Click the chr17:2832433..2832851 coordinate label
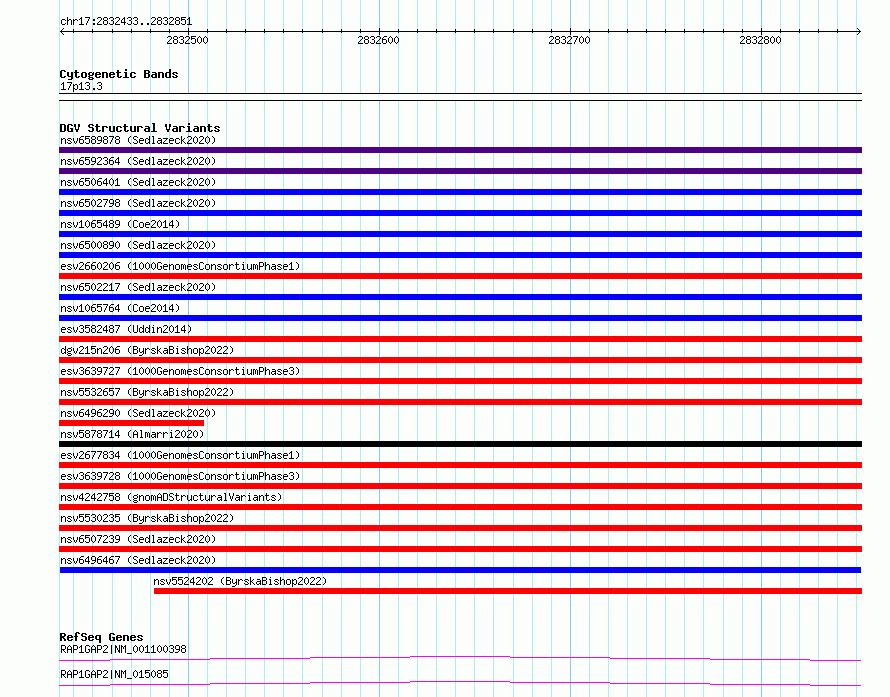This screenshot has width=890, height=697. coord(126,22)
